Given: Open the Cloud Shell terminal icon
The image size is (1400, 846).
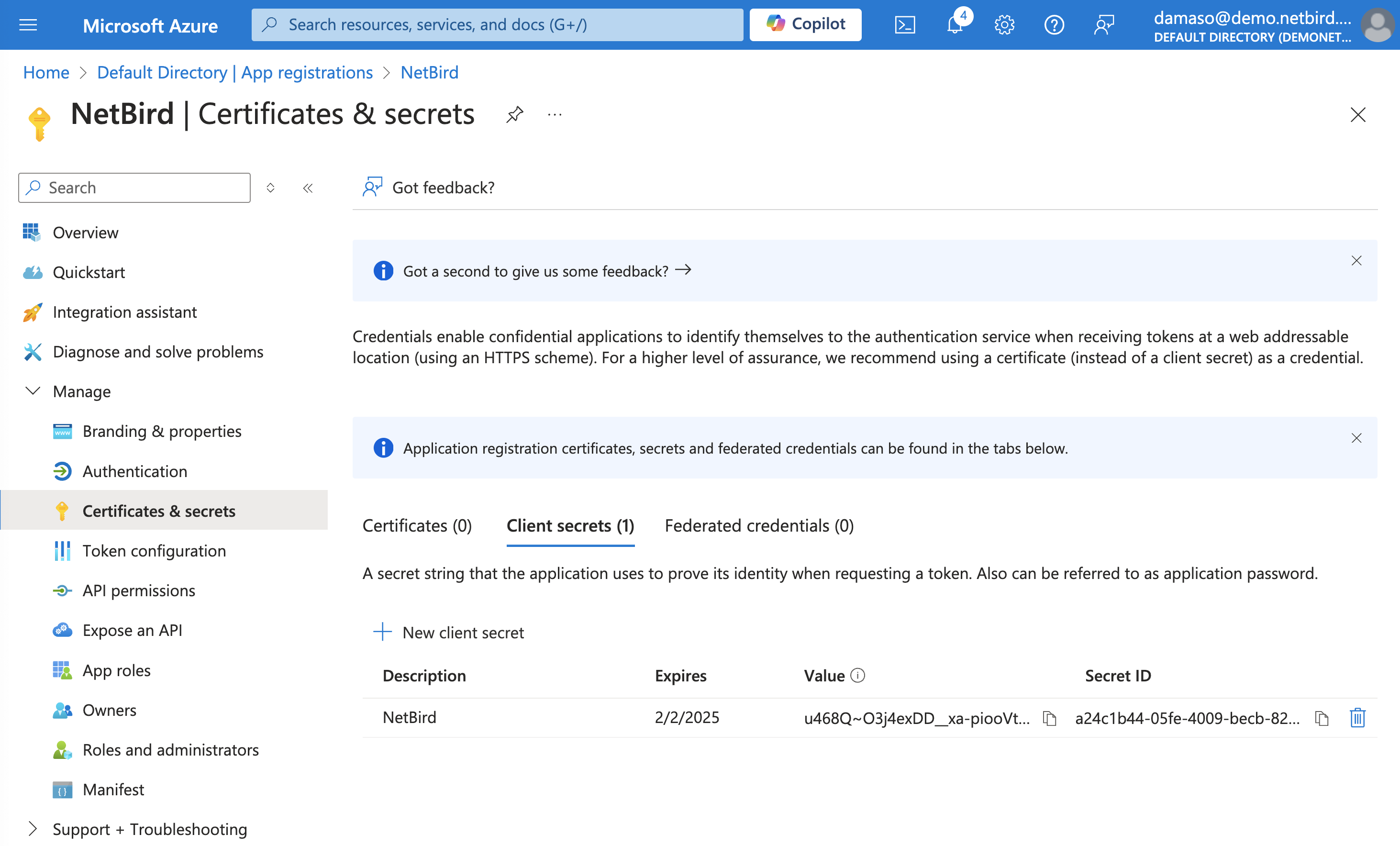Looking at the screenshot, I should tap(904, 25).
